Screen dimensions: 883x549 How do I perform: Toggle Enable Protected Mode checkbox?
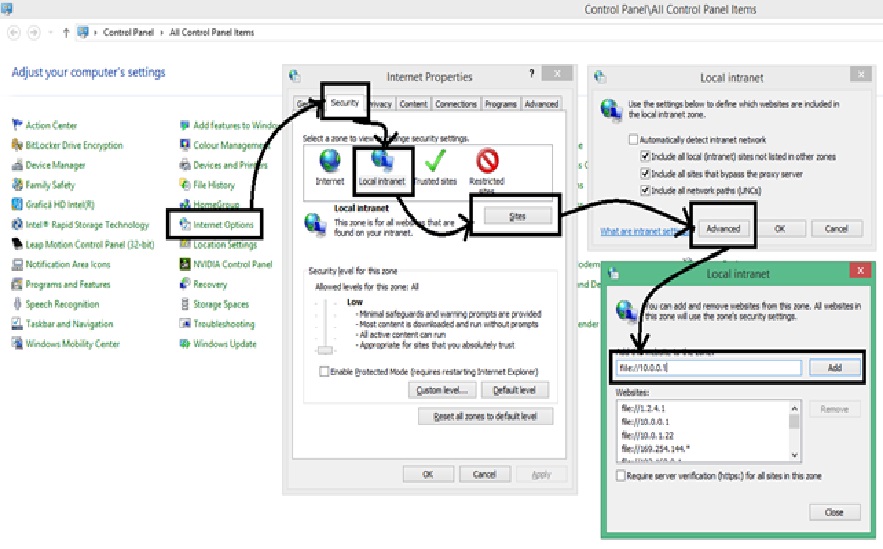click(x=324, y=372)
